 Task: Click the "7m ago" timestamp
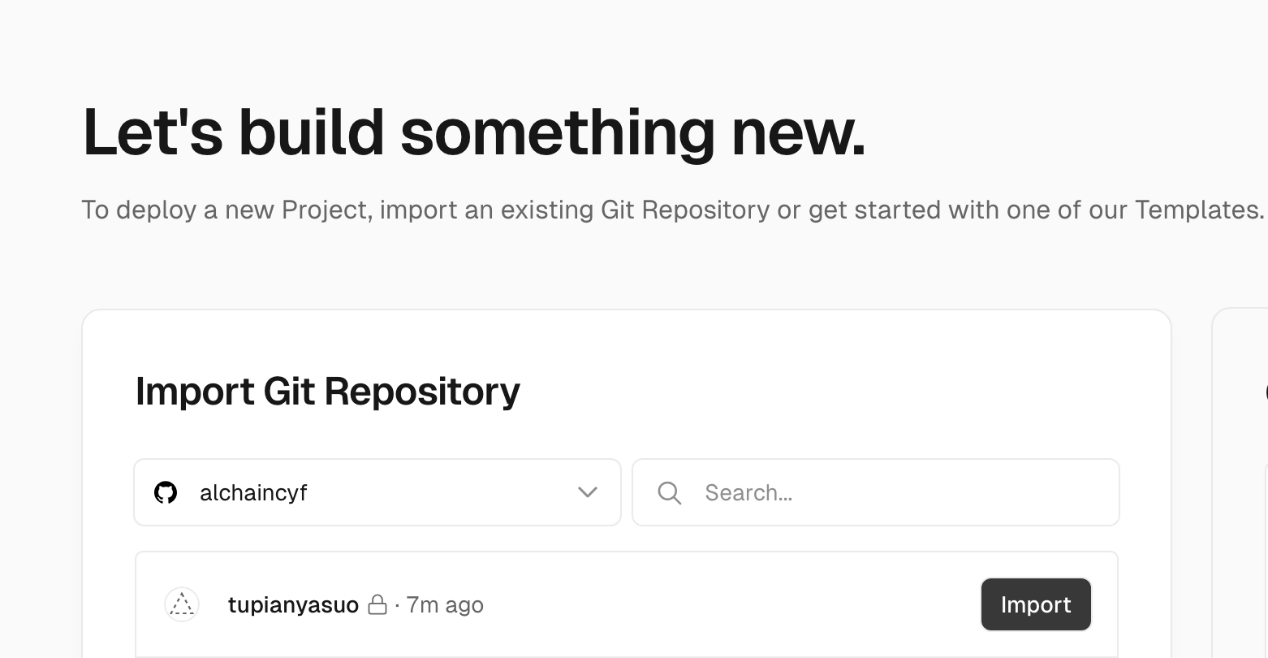point(445,605)
